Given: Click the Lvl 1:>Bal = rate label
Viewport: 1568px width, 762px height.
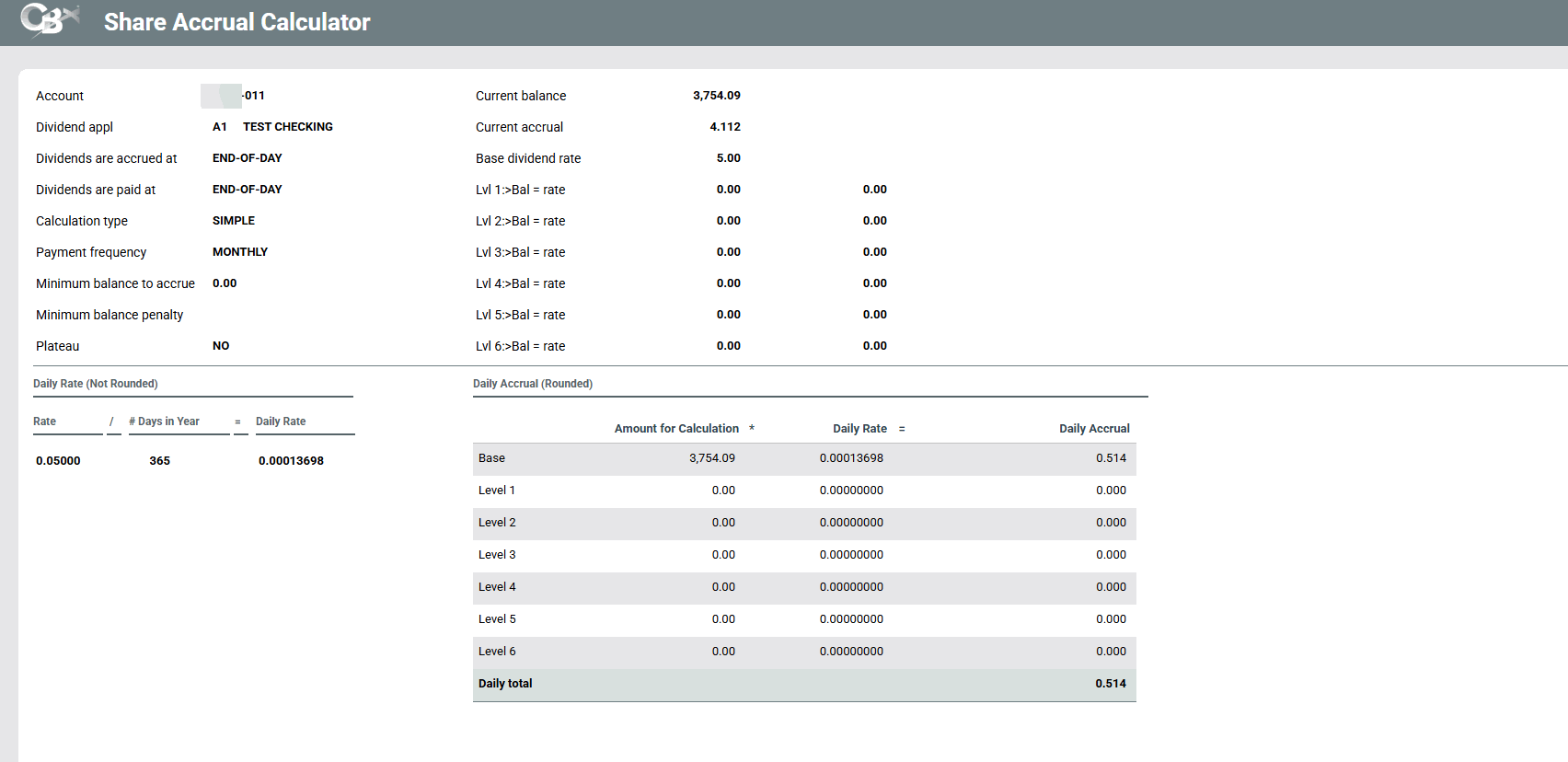Looking at the screenshot, I should (520, 190).
